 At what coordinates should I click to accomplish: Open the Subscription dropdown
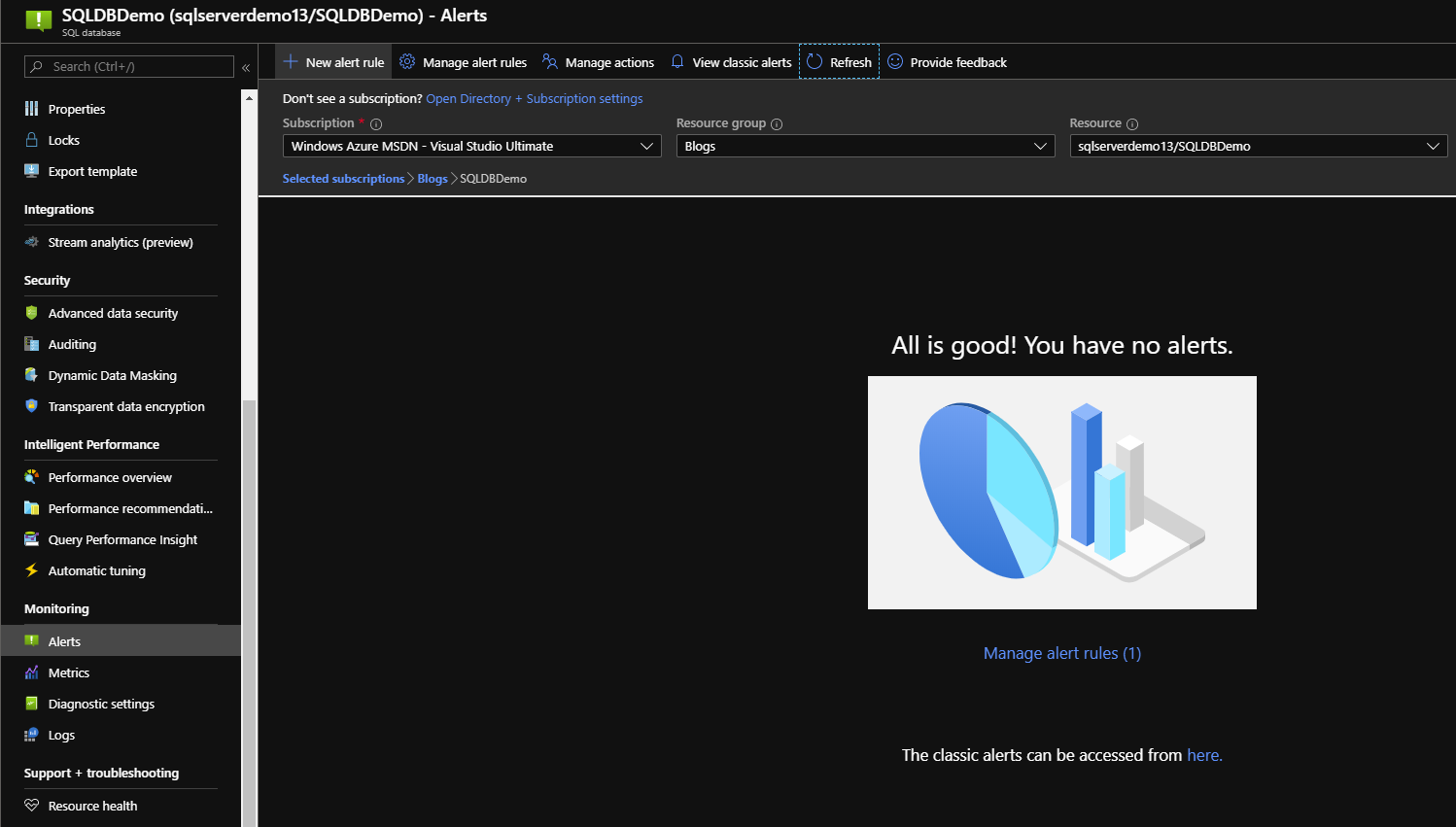(470, 145)
